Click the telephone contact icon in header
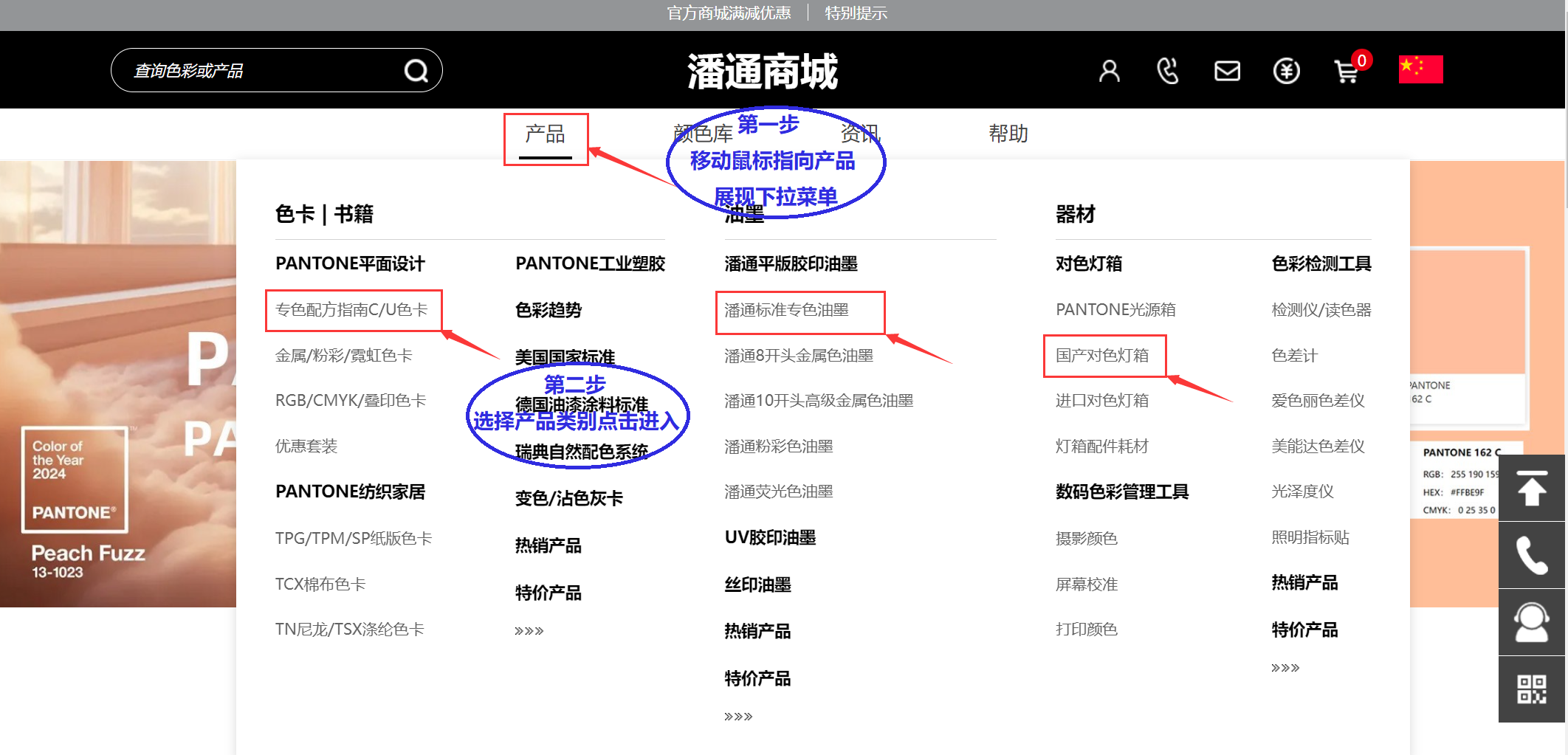Image resolution: width=1568 pixels, height=755 pixels. pyautogui.click(x=1167, y=70)
